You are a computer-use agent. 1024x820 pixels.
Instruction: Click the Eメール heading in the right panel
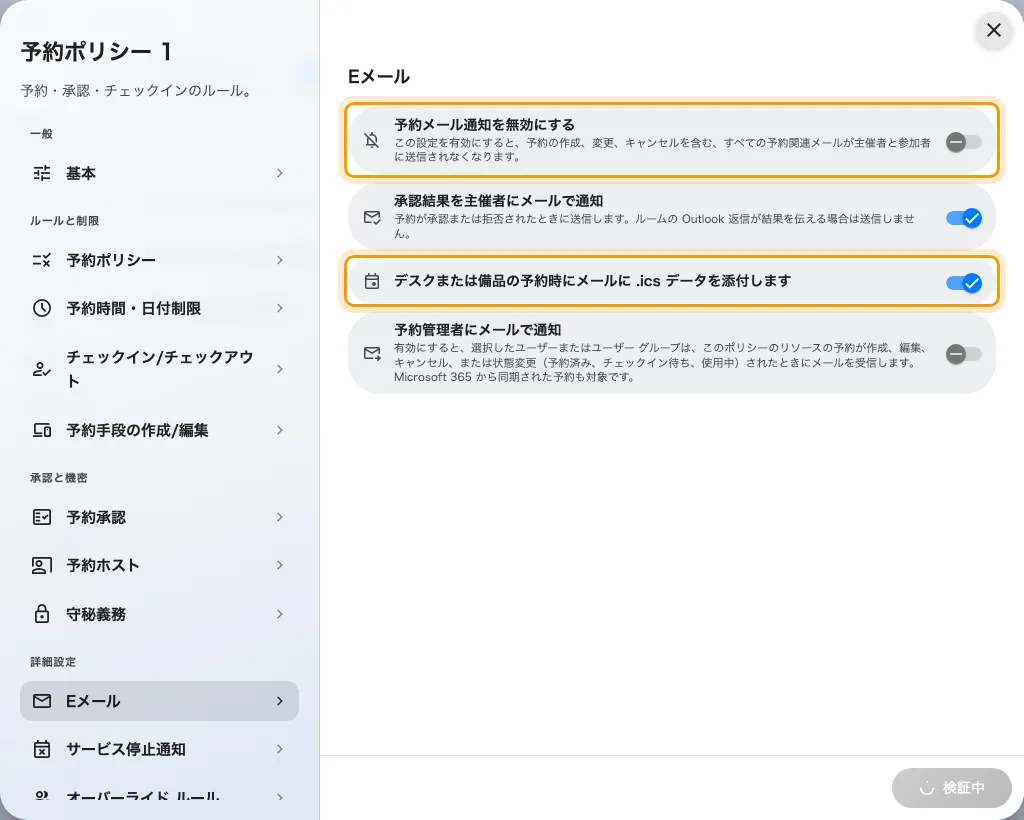coord(379,76)
